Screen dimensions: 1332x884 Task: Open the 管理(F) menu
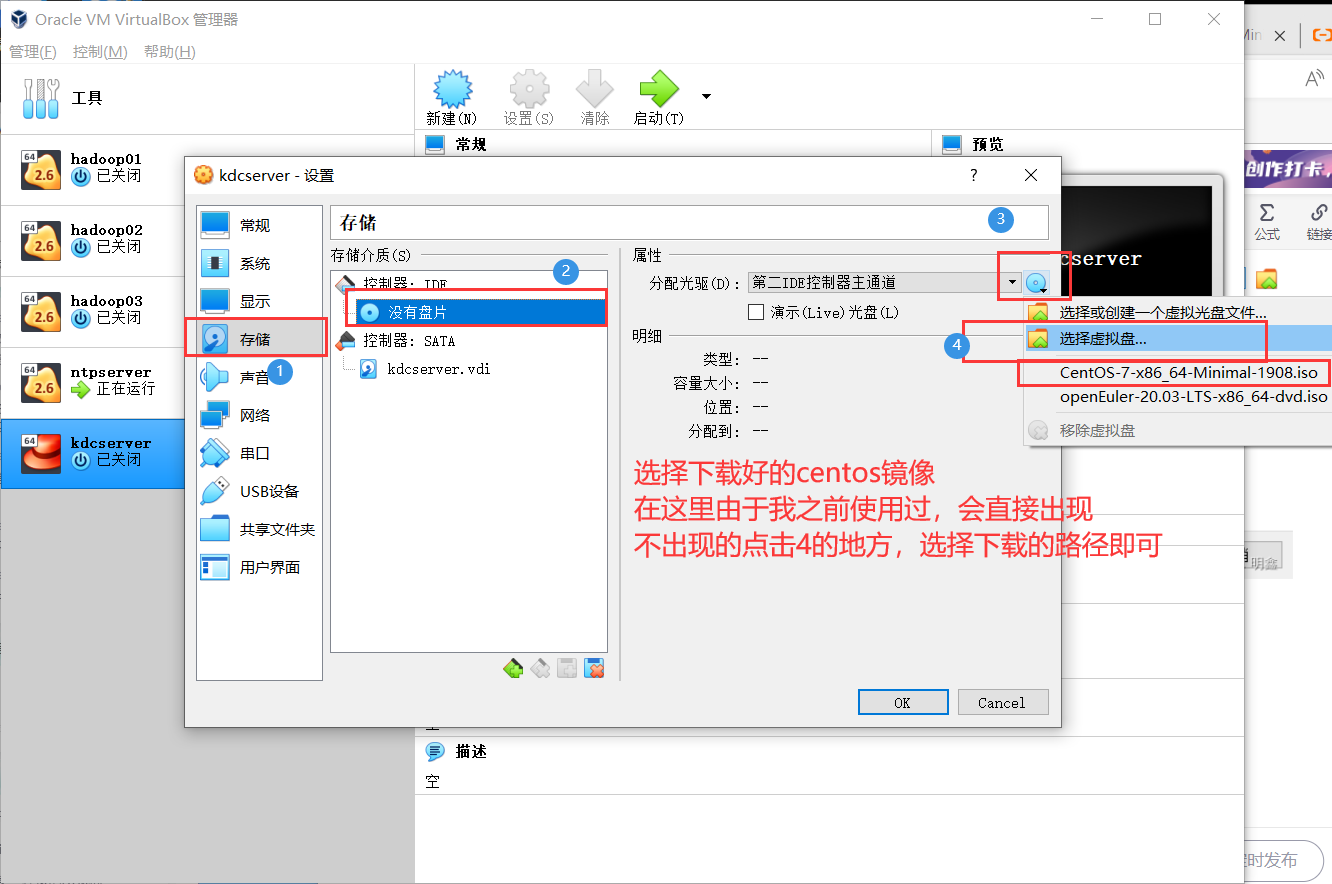(x=33, y=52)
